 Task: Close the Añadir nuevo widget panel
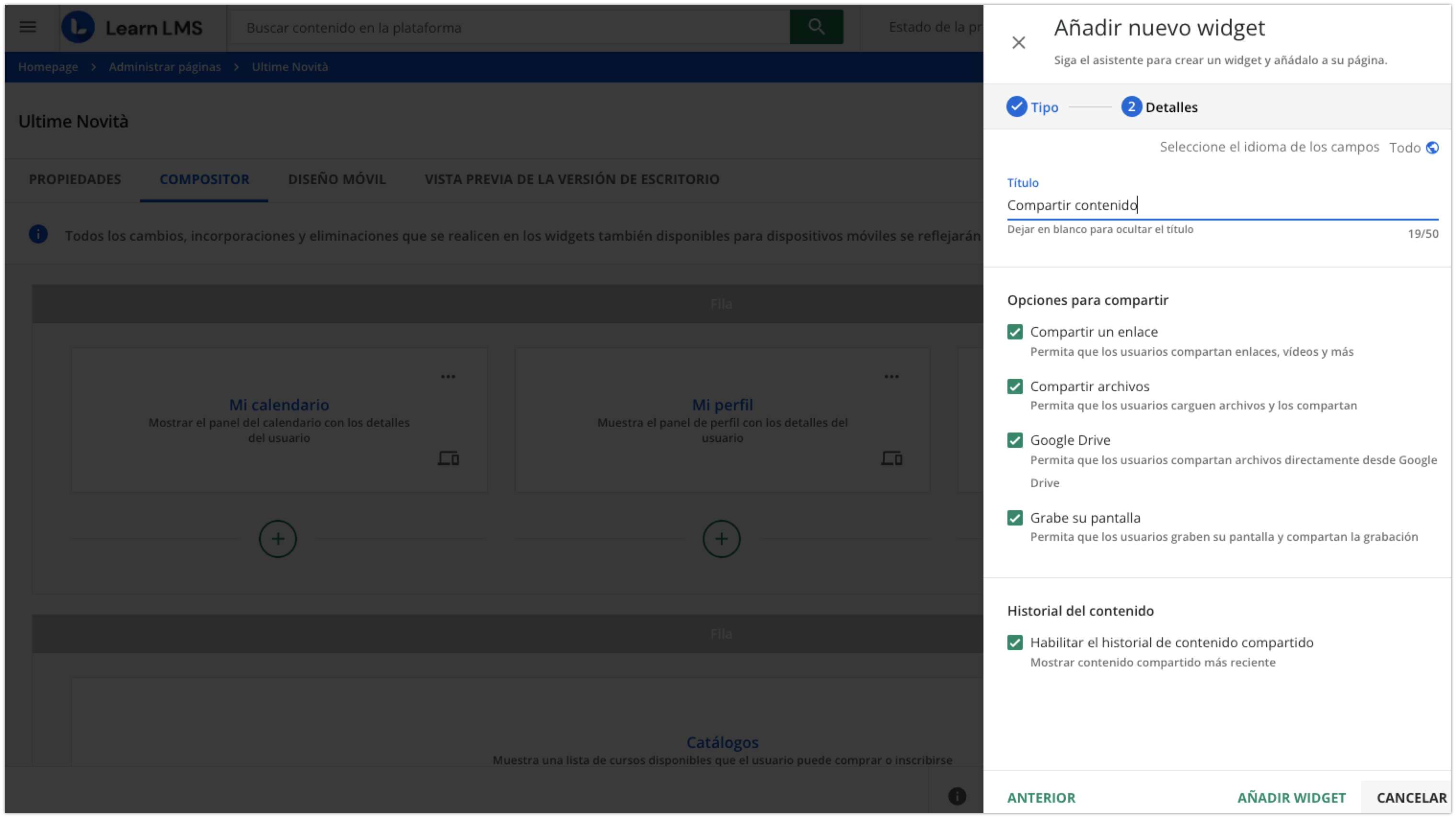(1018, 42)
